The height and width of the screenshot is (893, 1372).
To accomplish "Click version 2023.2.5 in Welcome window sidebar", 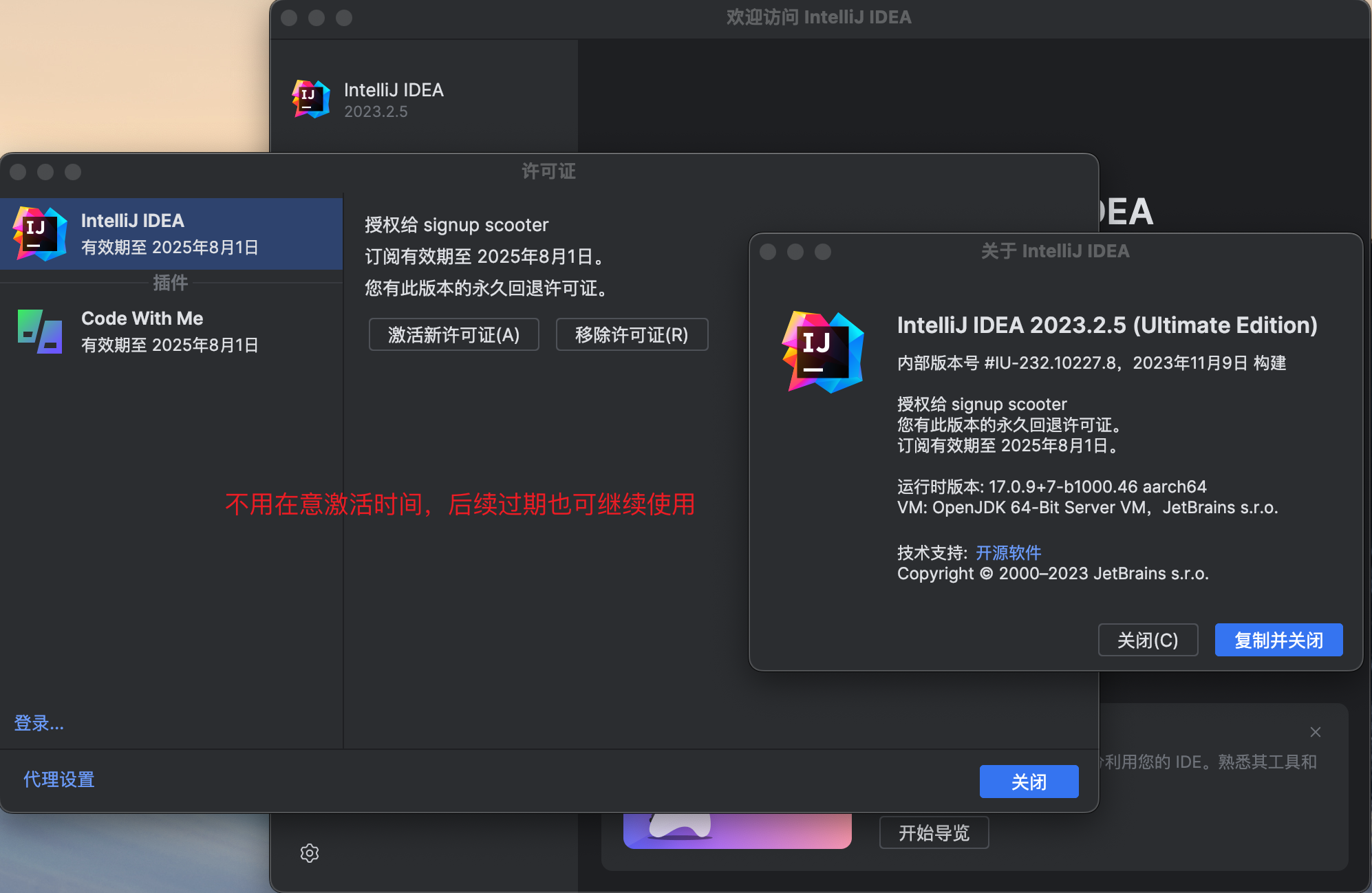I will pyautogui.click(x=376, y=111).
